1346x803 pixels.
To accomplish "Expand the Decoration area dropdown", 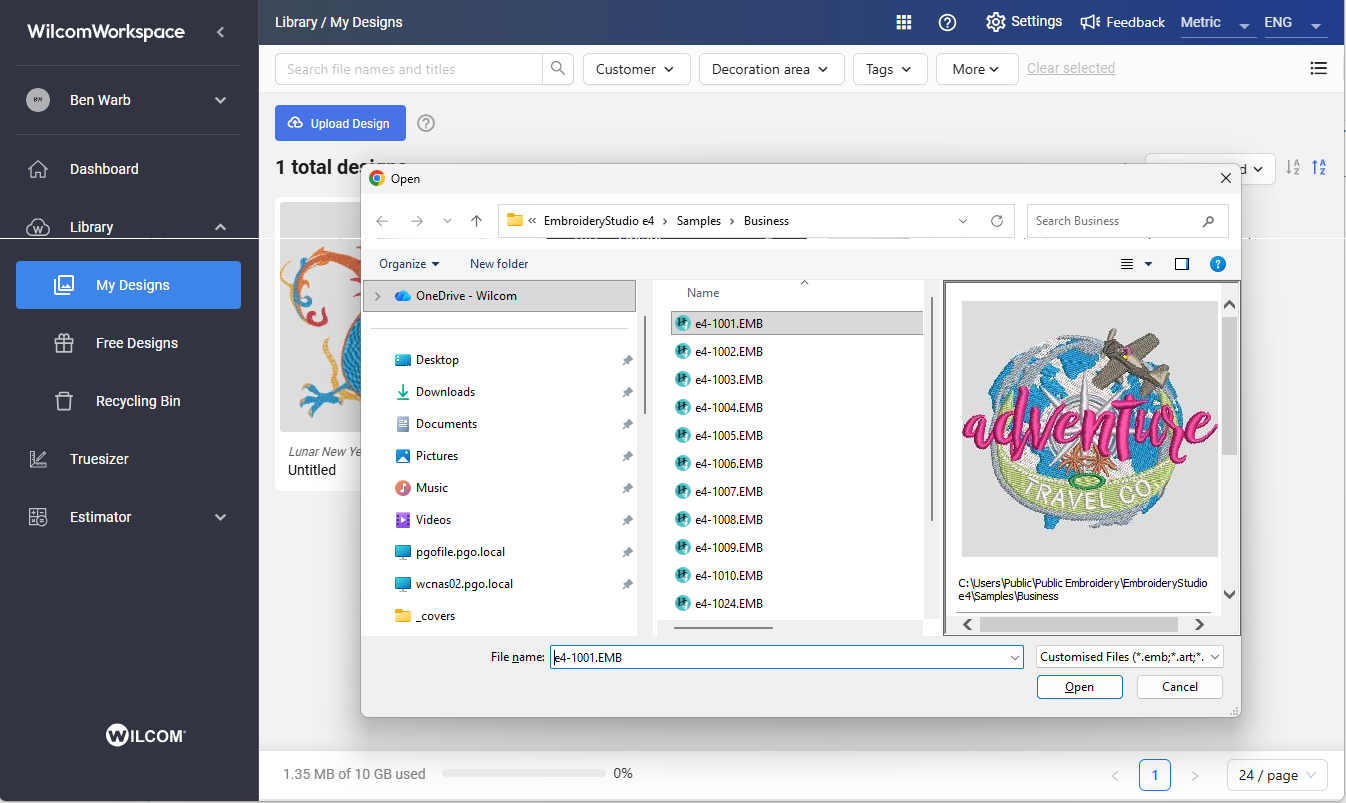I will click(x=770, y=69).
